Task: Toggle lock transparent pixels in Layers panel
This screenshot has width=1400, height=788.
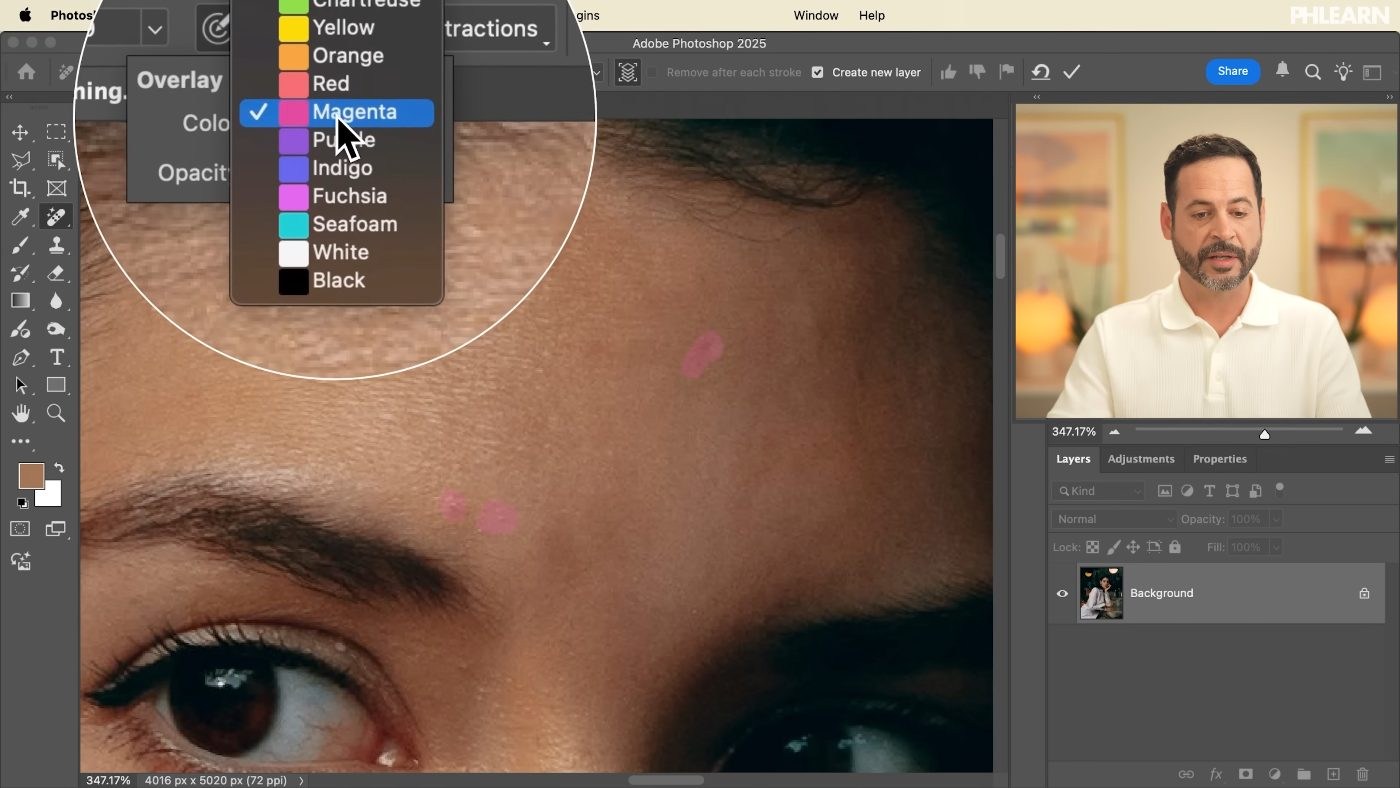Action: tap(1092, 547)
